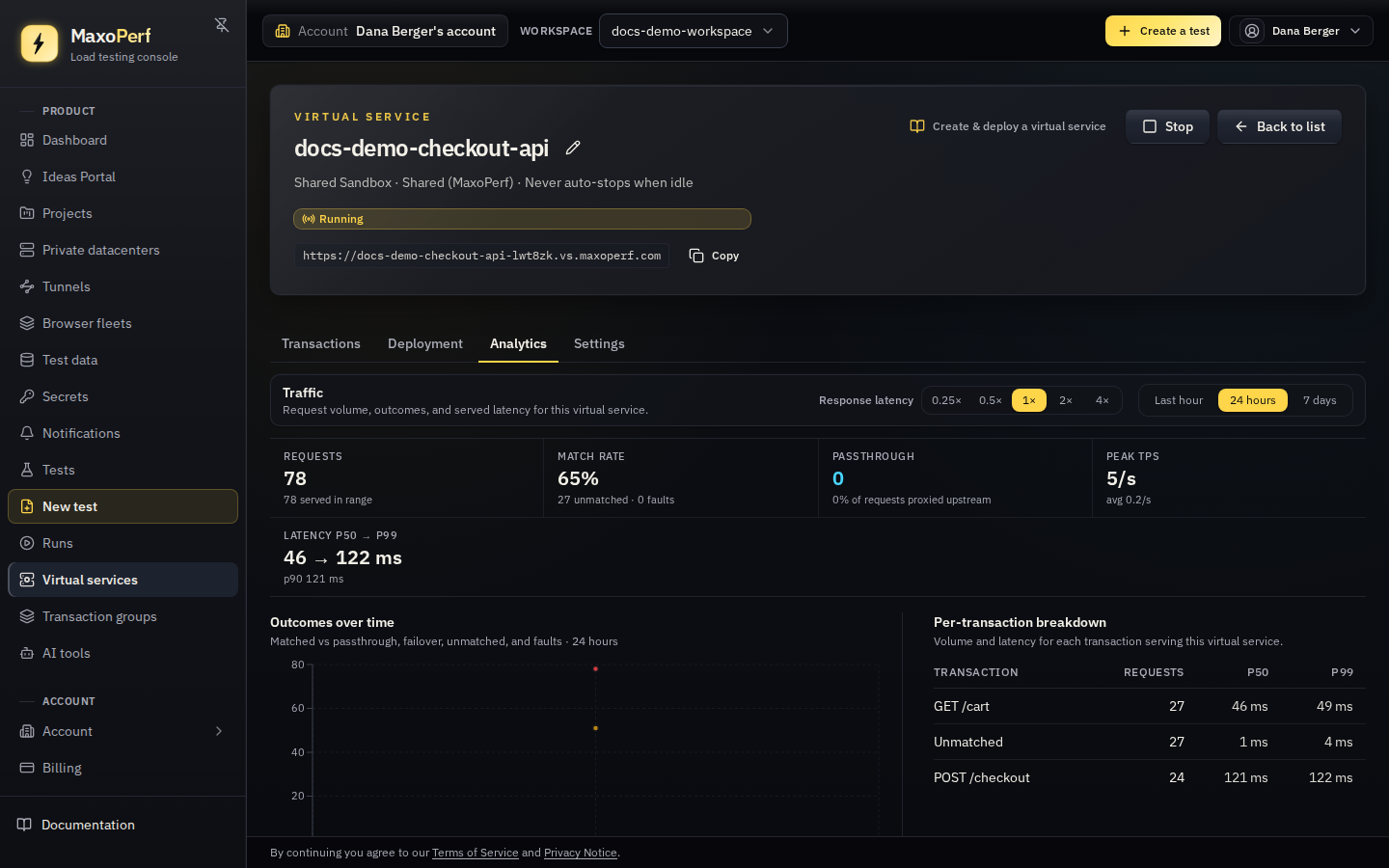The width and height of the screenshot is (1389, 868).
Task: Go to Runs in the sidebar
Action: click(123, 543)
